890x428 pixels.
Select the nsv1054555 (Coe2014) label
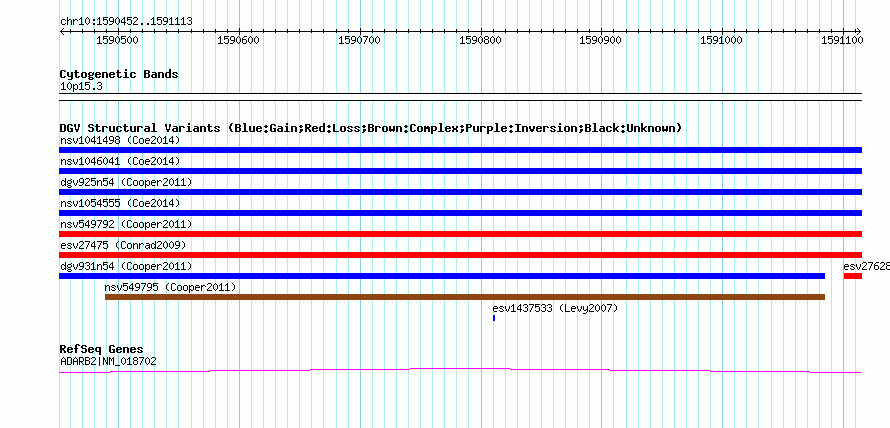120,203
